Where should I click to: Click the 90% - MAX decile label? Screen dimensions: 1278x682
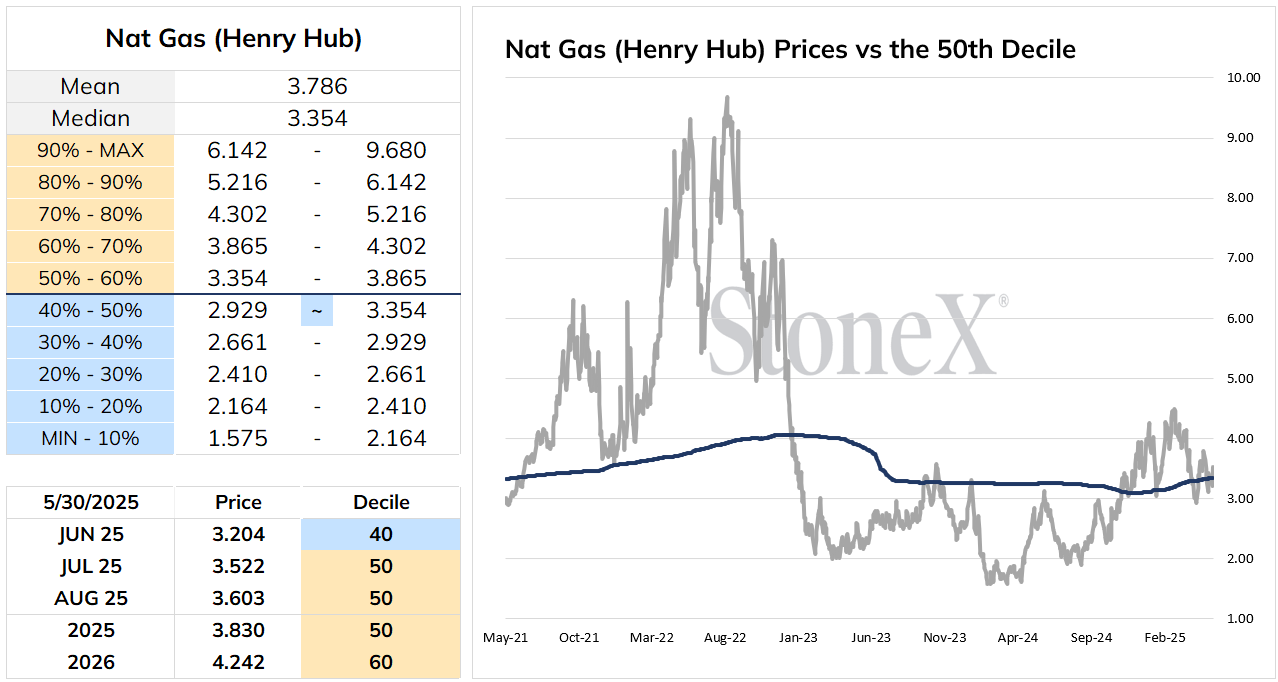[x=90, y=150]
